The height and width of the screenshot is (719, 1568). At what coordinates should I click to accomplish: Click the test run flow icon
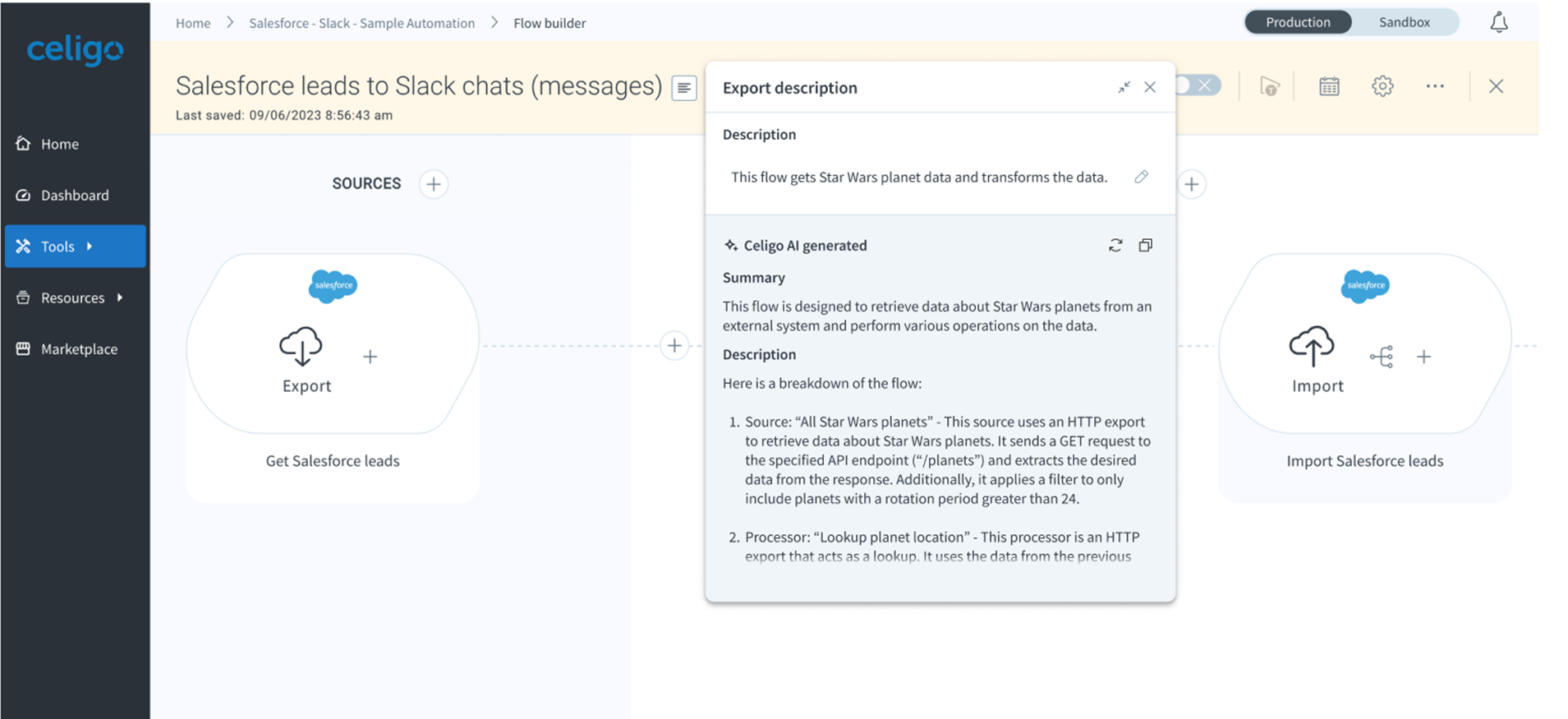coord(1269,86)
